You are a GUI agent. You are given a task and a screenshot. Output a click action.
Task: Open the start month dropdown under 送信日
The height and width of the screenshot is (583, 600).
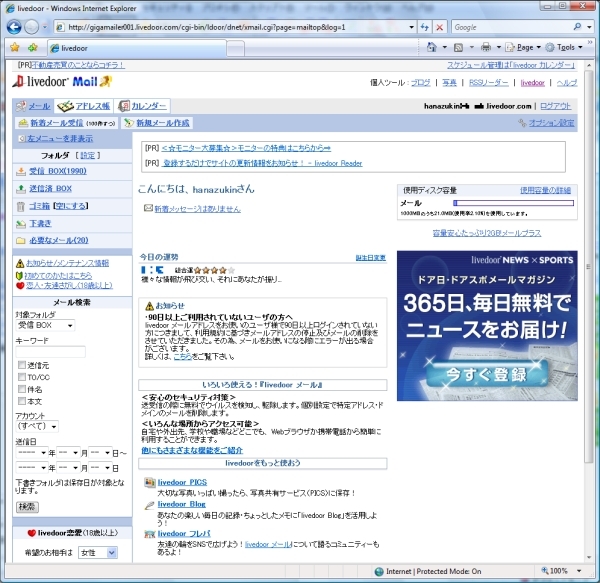(68, 453)
